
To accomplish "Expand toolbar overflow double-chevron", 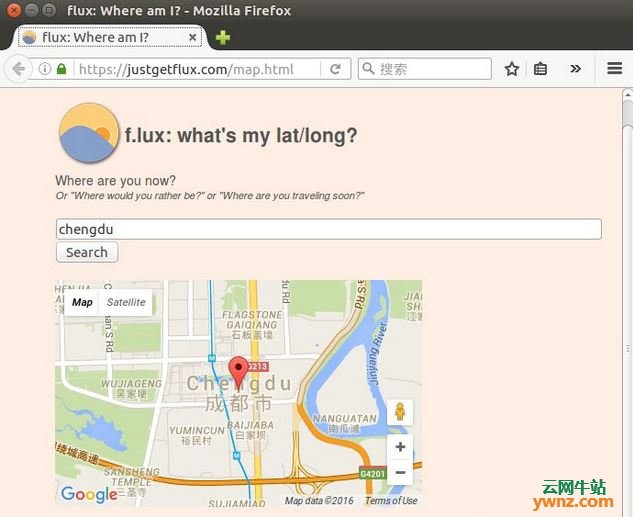I will [575, 69].
